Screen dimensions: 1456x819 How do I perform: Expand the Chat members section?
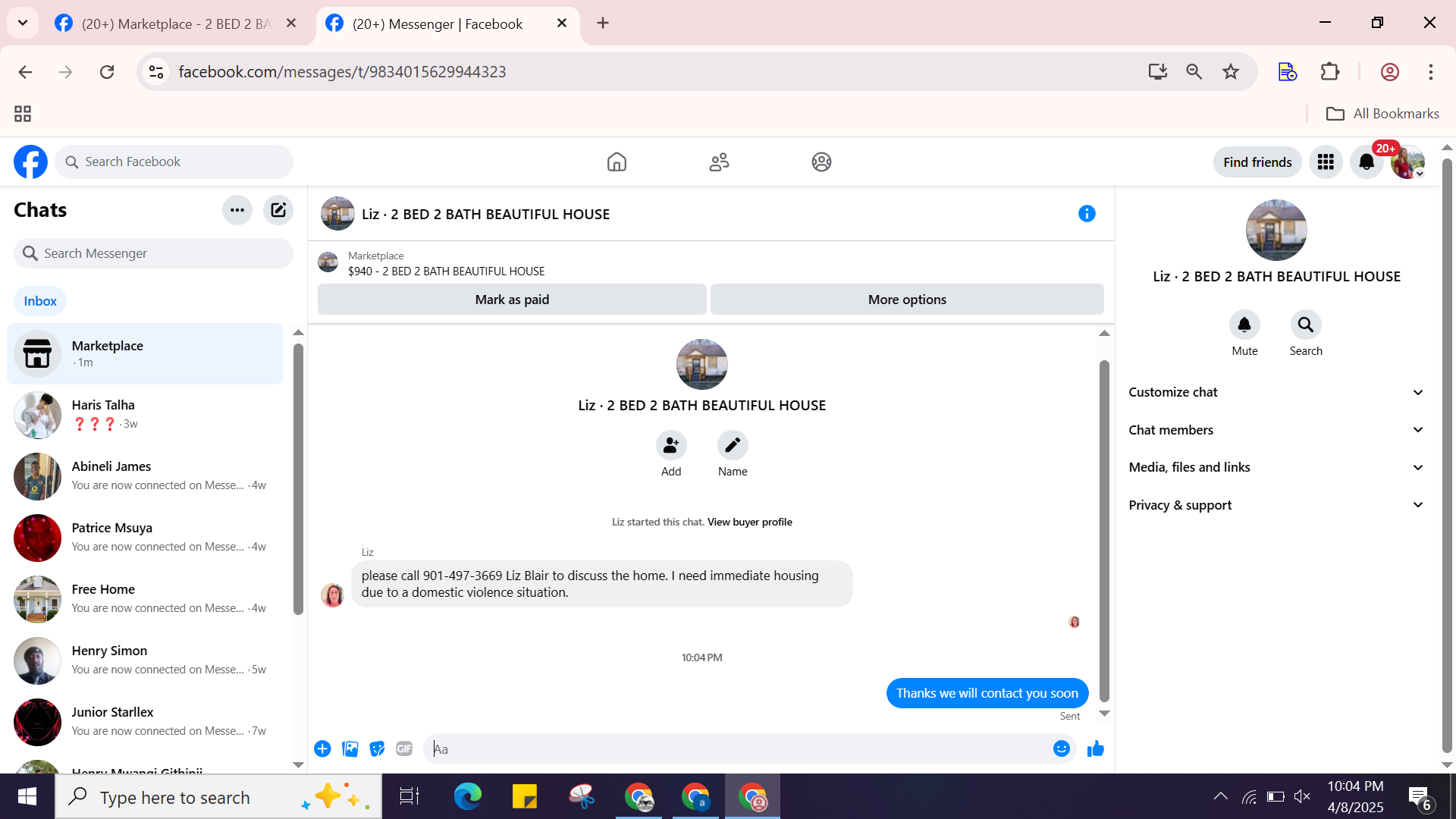pyautogui.click(x=1276, y=430)
